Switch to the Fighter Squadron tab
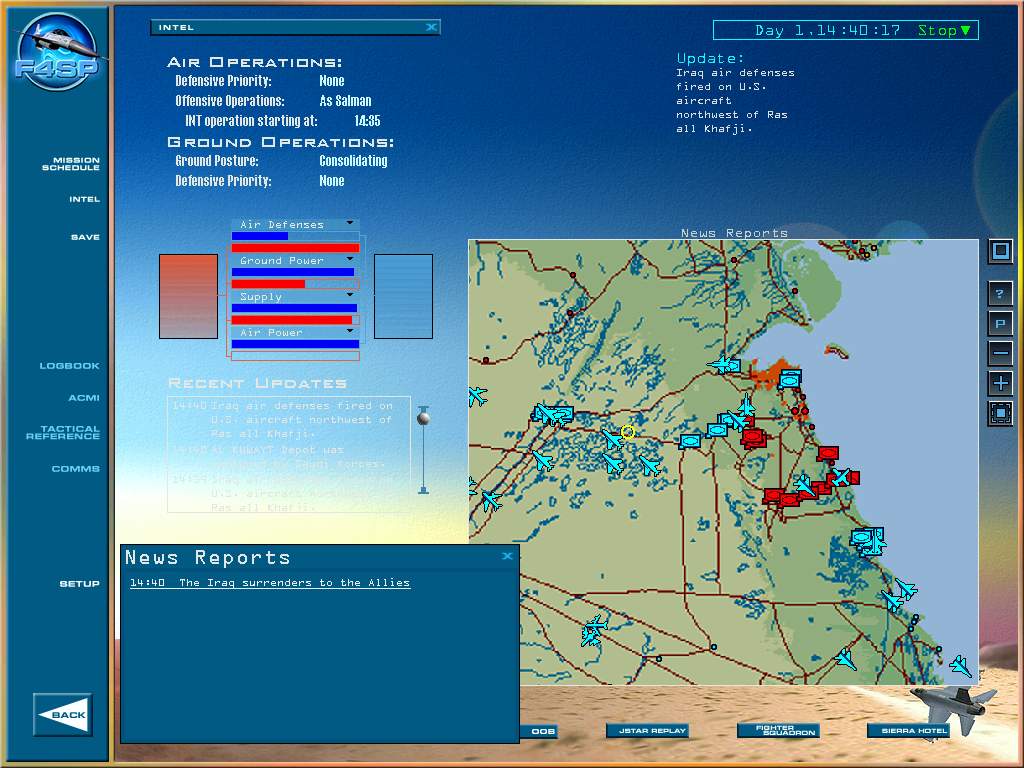 [x=778, y=731]
